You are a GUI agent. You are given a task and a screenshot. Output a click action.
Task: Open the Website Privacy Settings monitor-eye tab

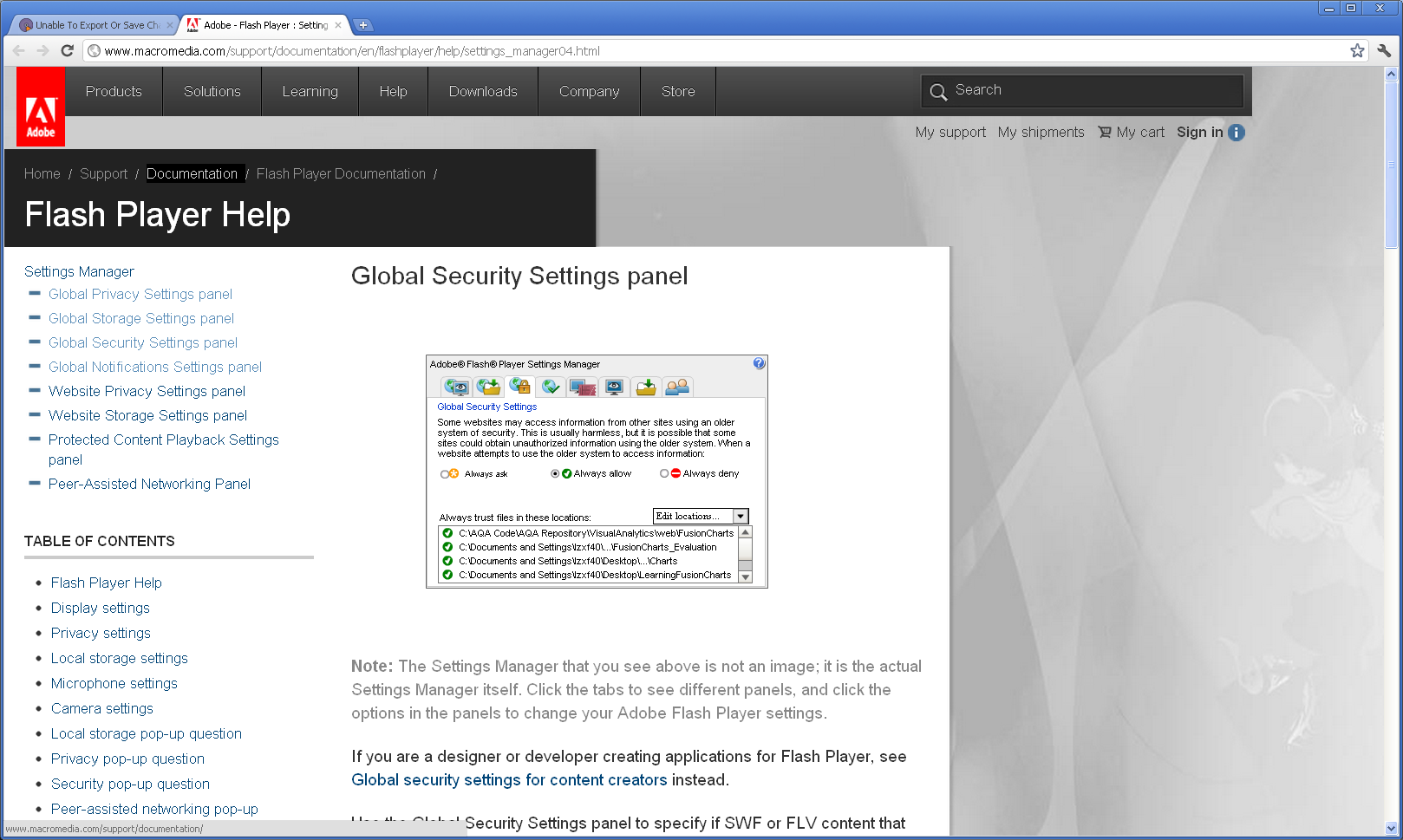pyautogui.click(x=614, y=387)
